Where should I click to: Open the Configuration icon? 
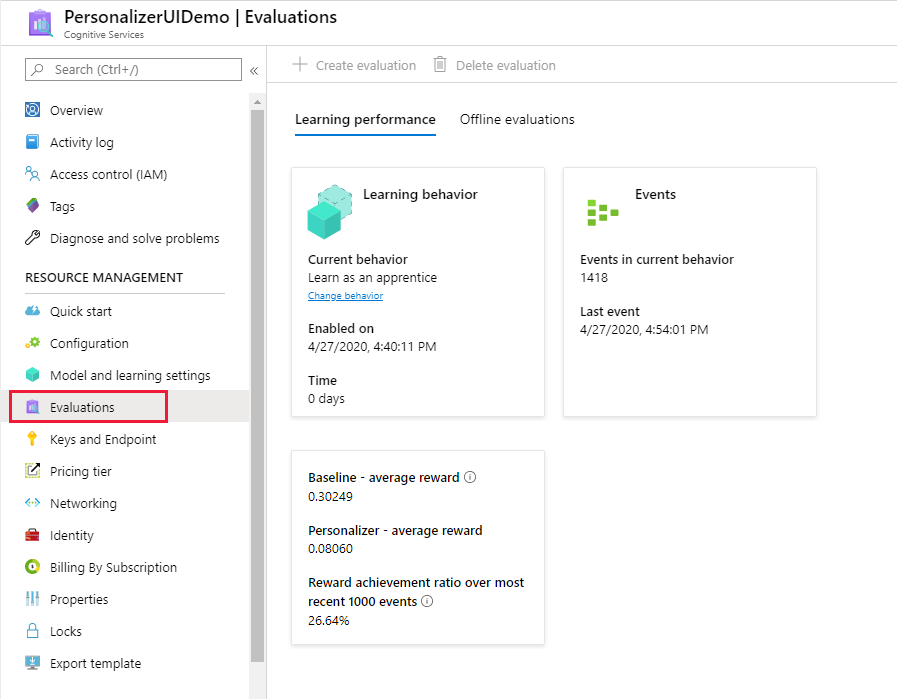point(33,343)
